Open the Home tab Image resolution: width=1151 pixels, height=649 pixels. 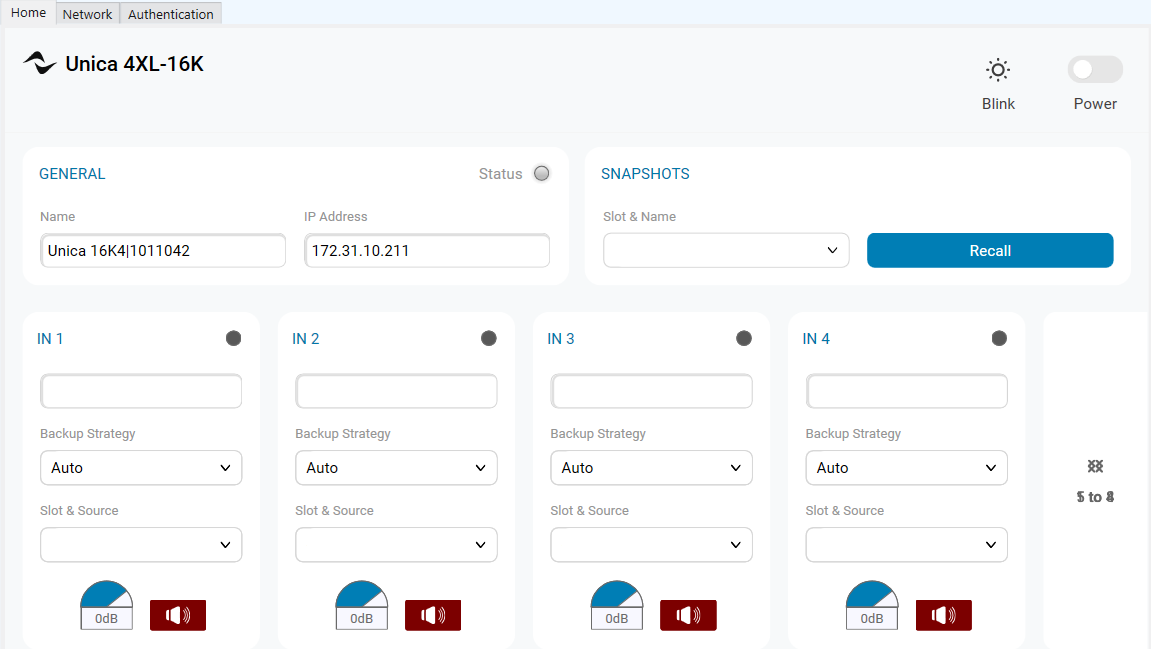click(29, 13)
